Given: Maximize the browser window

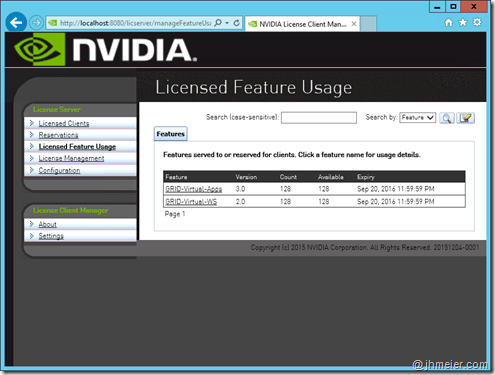Looking at the screenshot, I should pyautogui.click(x=453, y=7).
